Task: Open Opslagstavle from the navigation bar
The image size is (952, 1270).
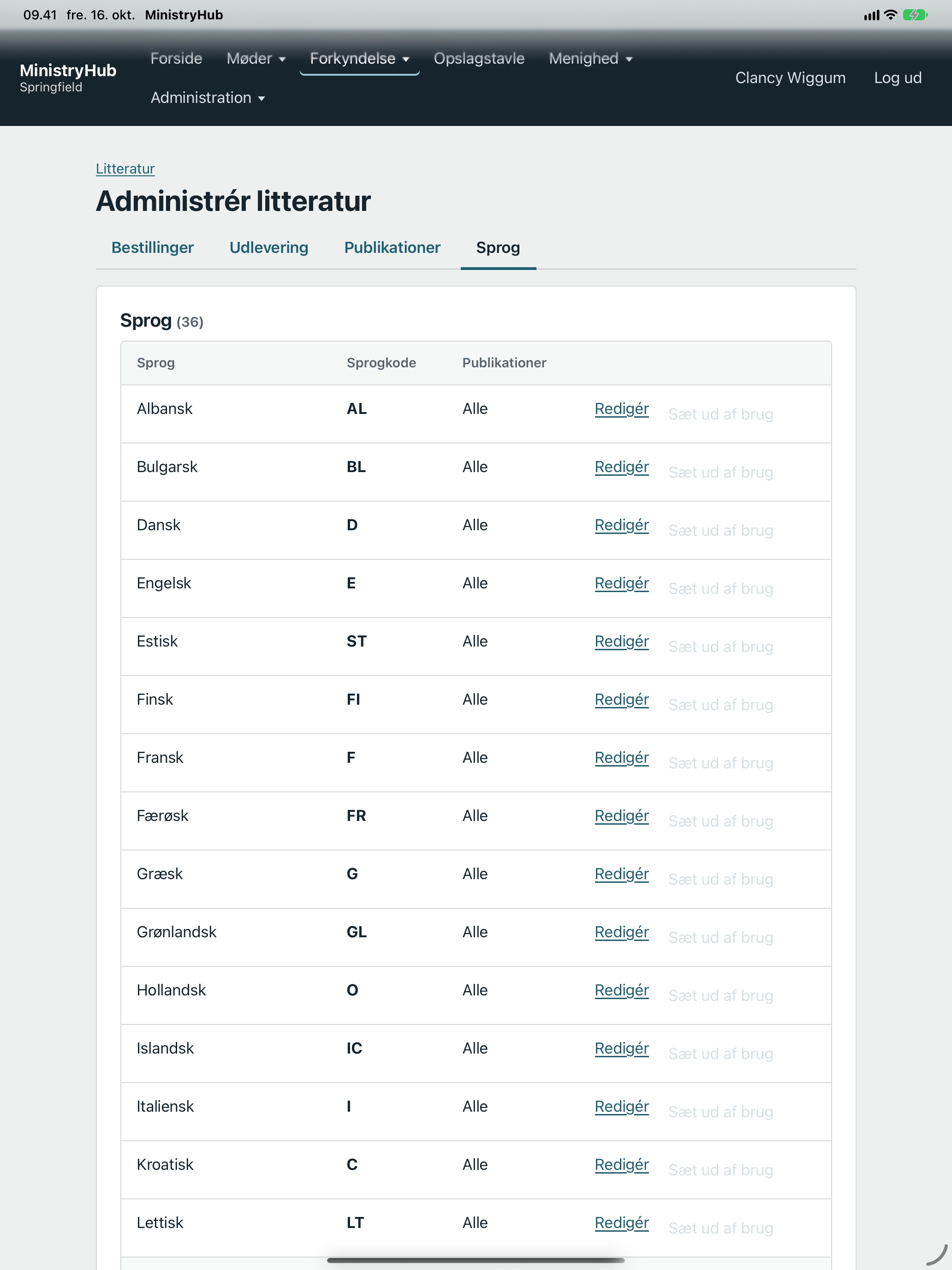Action: tap(479, 59)
